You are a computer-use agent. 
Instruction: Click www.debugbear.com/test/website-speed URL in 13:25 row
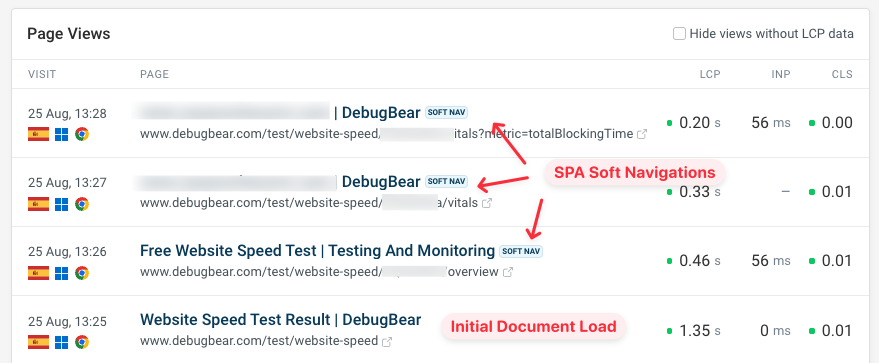(259, 341)
